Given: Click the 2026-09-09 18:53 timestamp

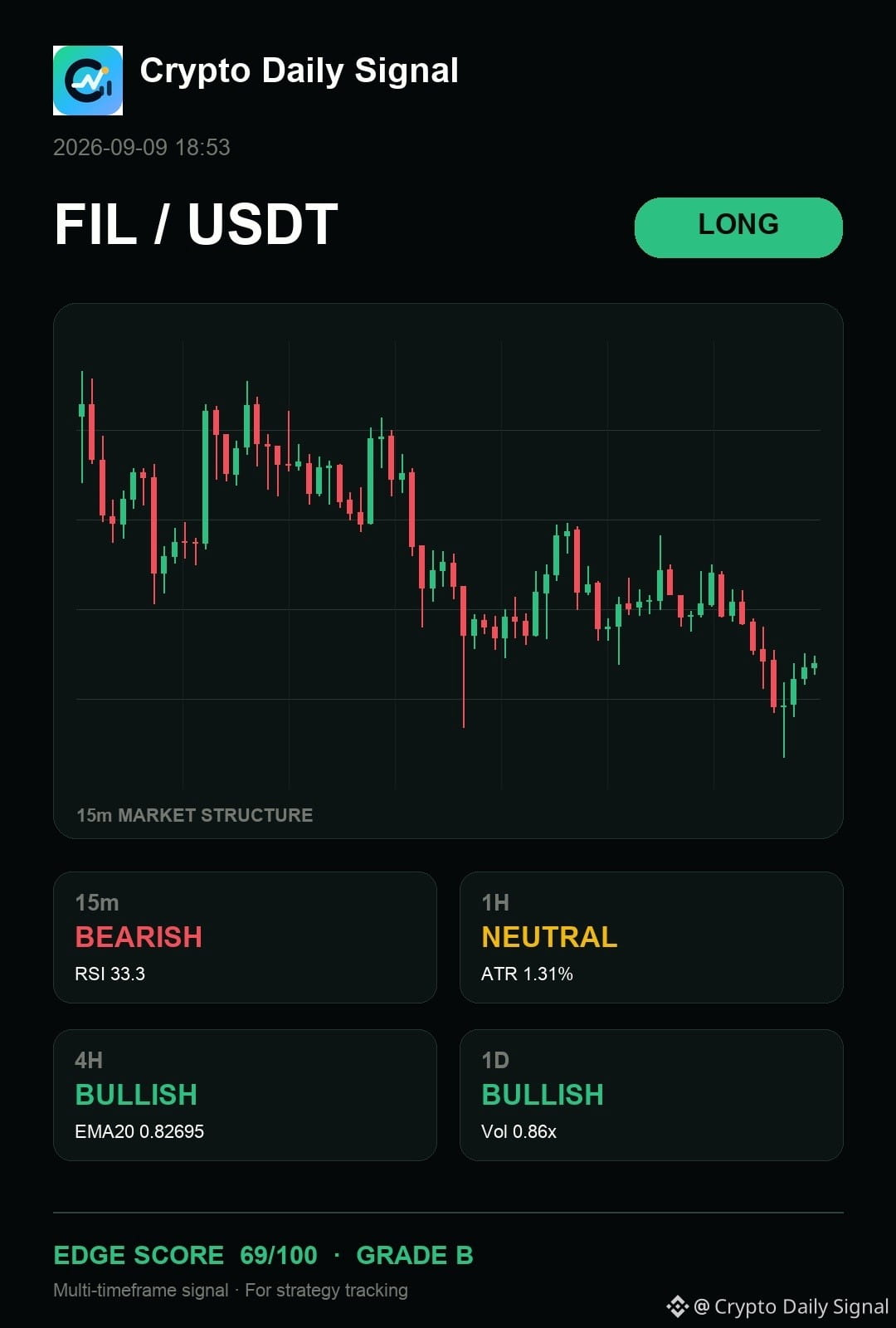Looking at the screenshot, I should point(142,148).
